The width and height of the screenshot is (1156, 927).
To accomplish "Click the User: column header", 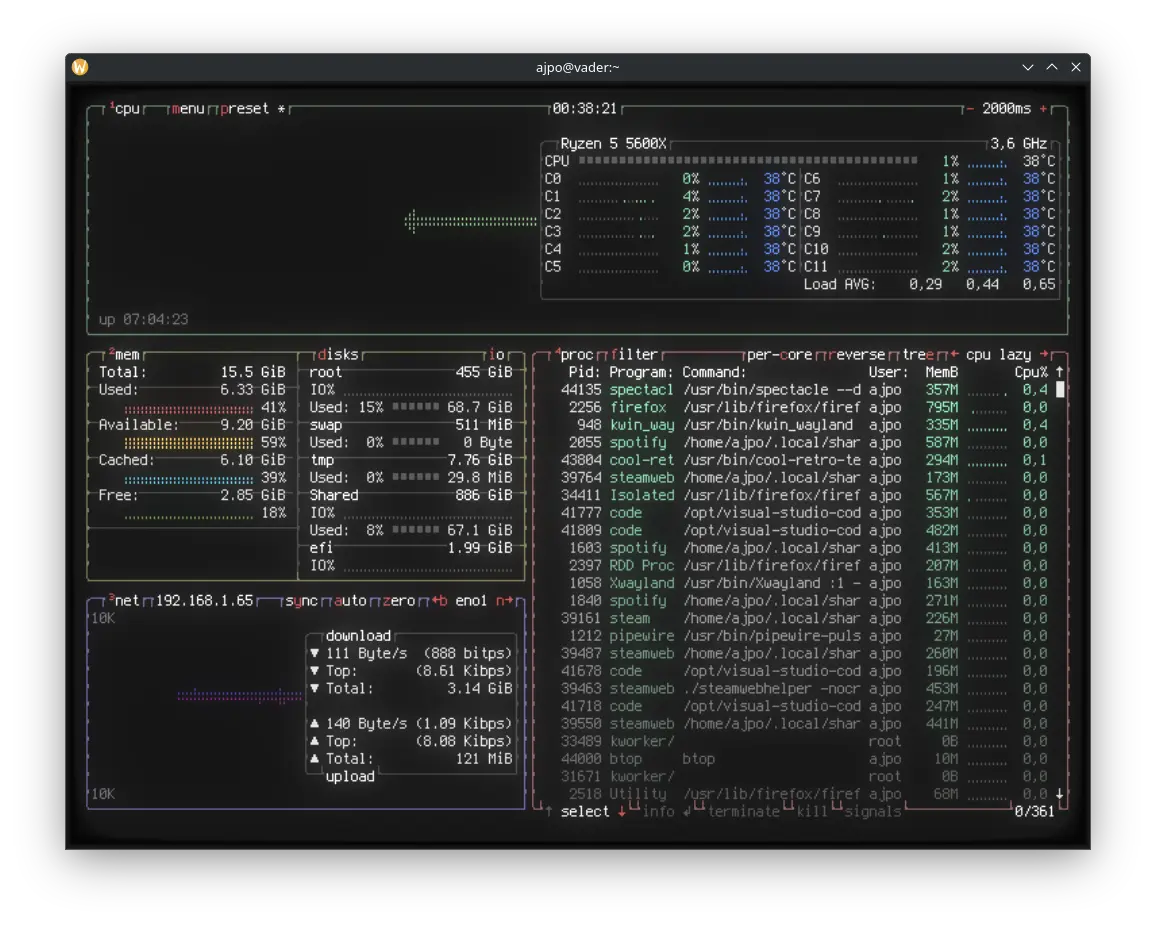I will tap(888, 372).
